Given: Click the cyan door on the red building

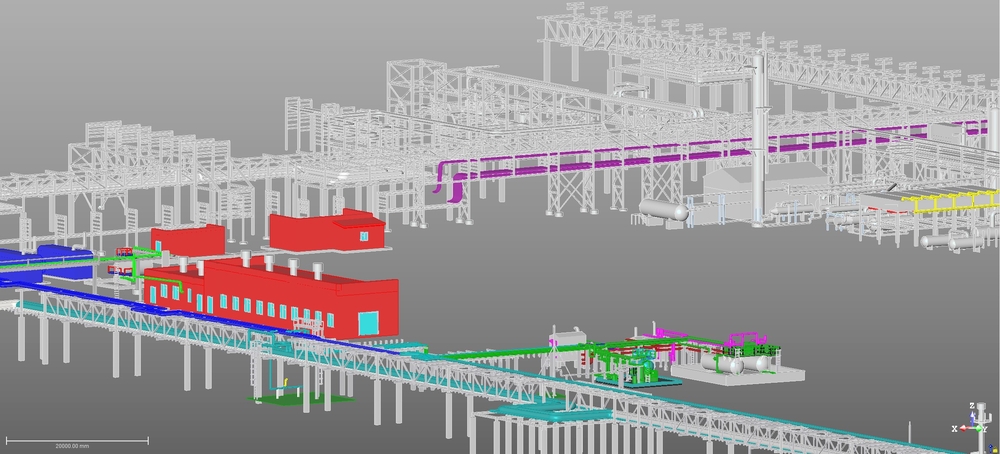Looking at the screenshot, I should tap(369, 322).
